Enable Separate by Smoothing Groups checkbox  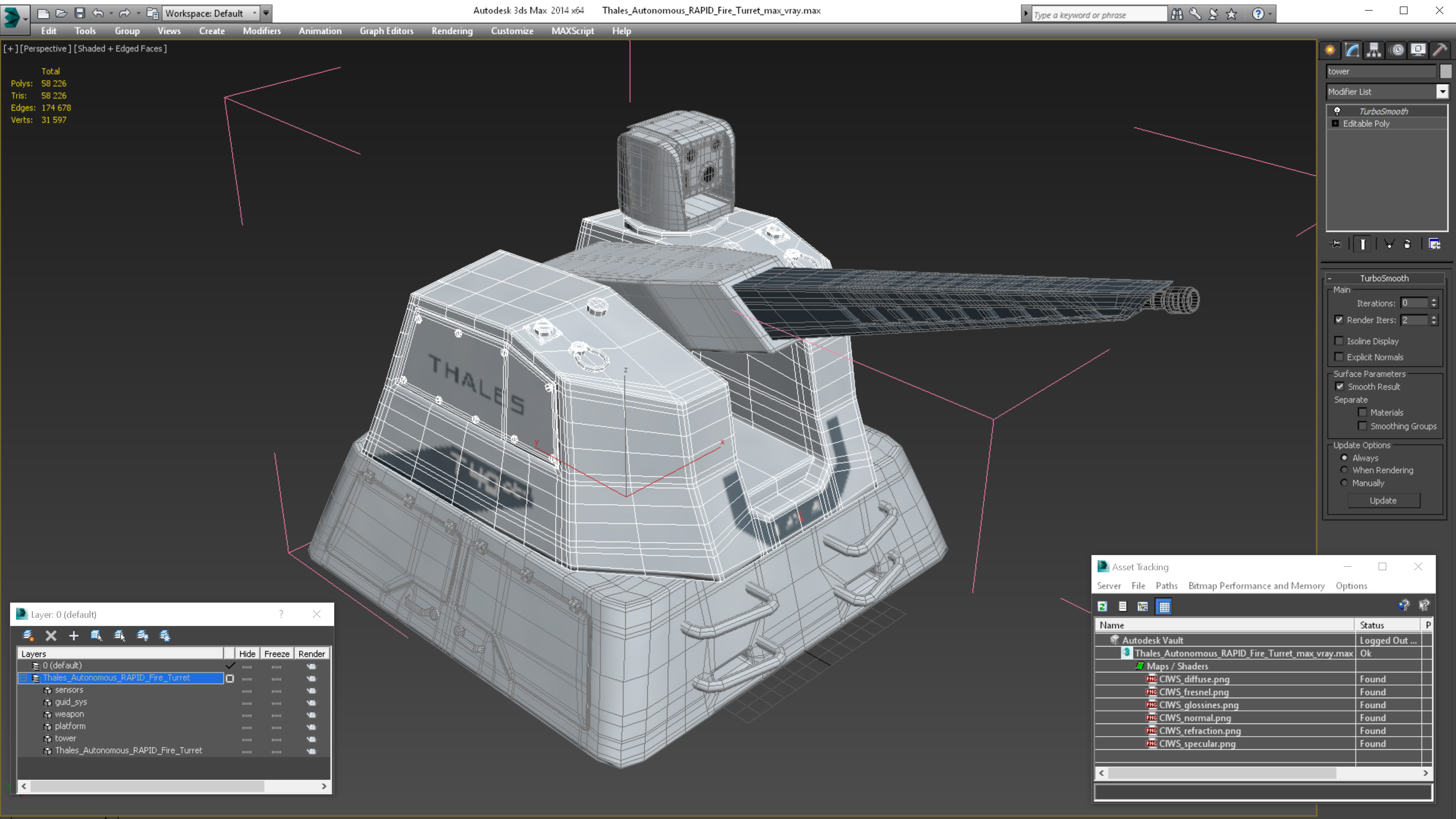pyautogui.click(x=1363, y=426)
